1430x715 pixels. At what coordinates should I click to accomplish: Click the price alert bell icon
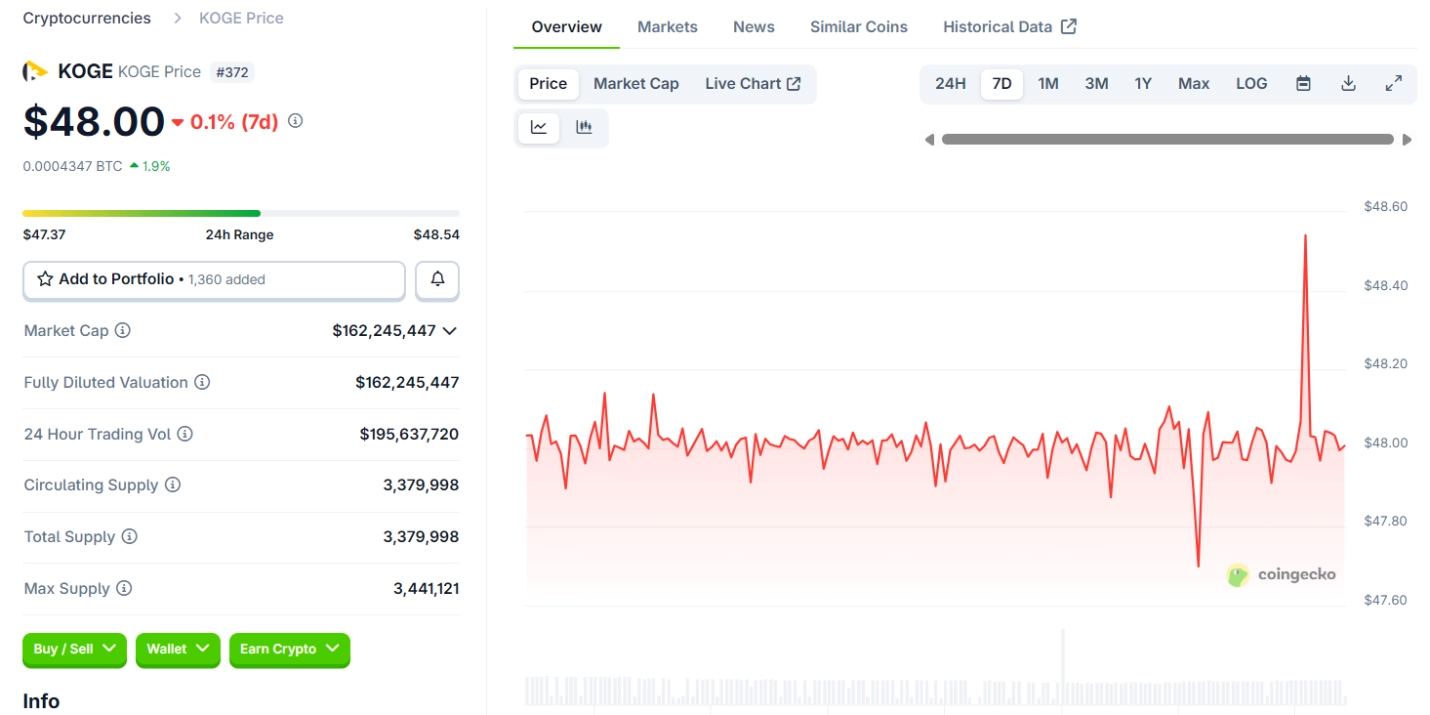[437, 280]
